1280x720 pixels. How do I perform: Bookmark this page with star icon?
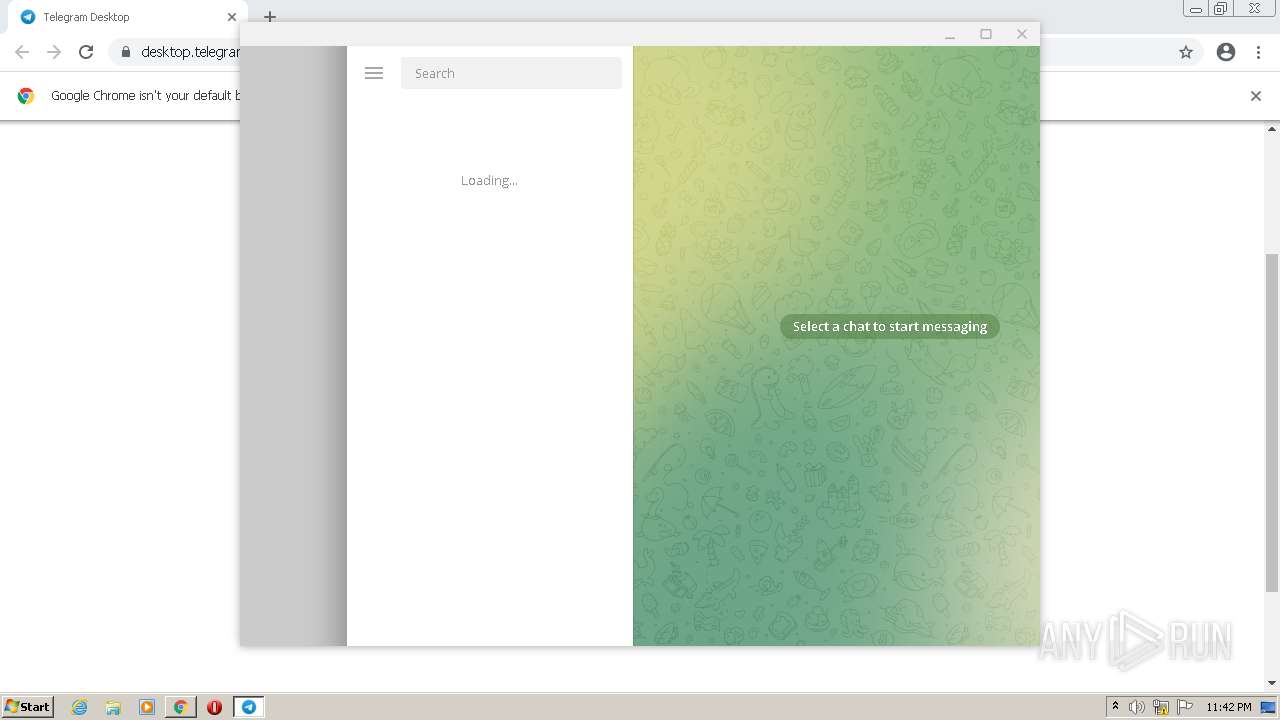(1186, 52)
